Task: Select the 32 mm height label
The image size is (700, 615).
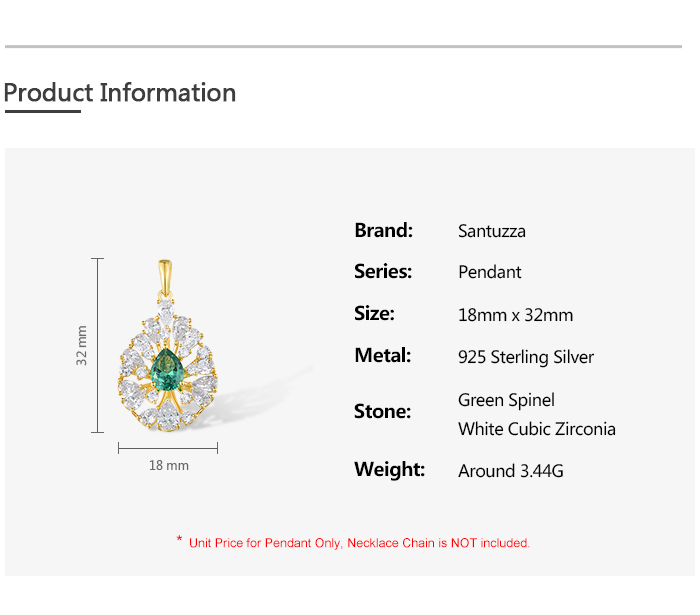Action: point(83,345)
